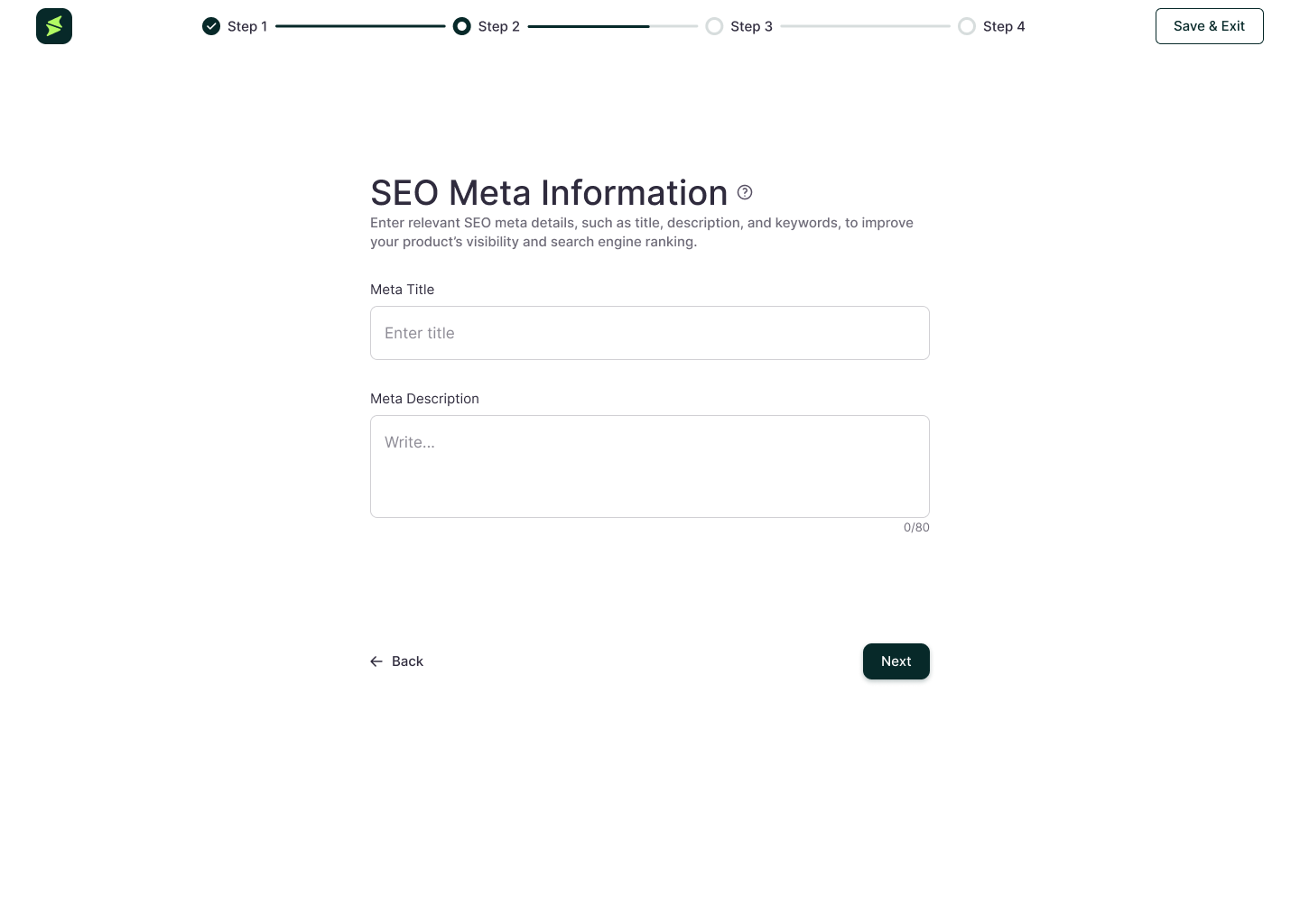
Task: Select the Step 3 empty circle indicator
Action: [x=714, y=26]
